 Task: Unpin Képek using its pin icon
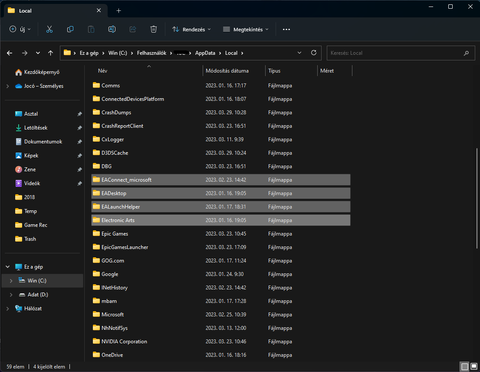[x=79, y=156]
